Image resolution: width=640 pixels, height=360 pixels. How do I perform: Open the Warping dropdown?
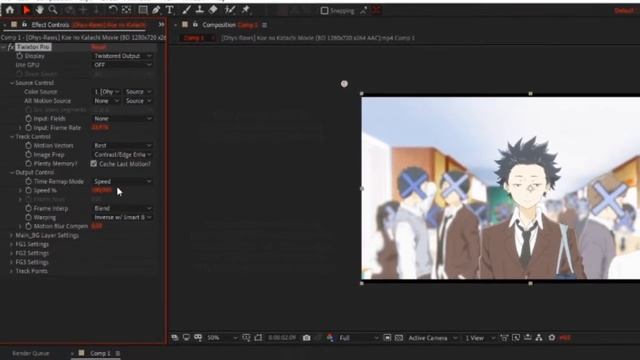122,217
